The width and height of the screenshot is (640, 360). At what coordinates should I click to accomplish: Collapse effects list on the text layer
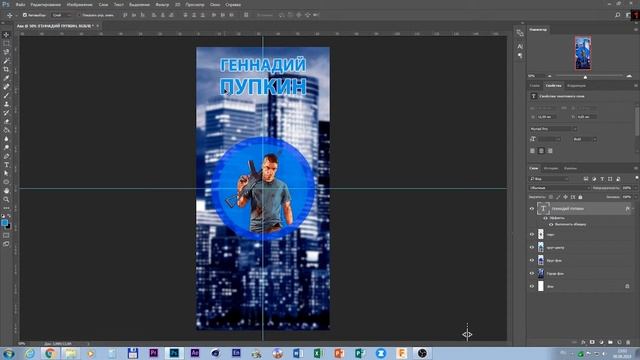click(633, 209)
